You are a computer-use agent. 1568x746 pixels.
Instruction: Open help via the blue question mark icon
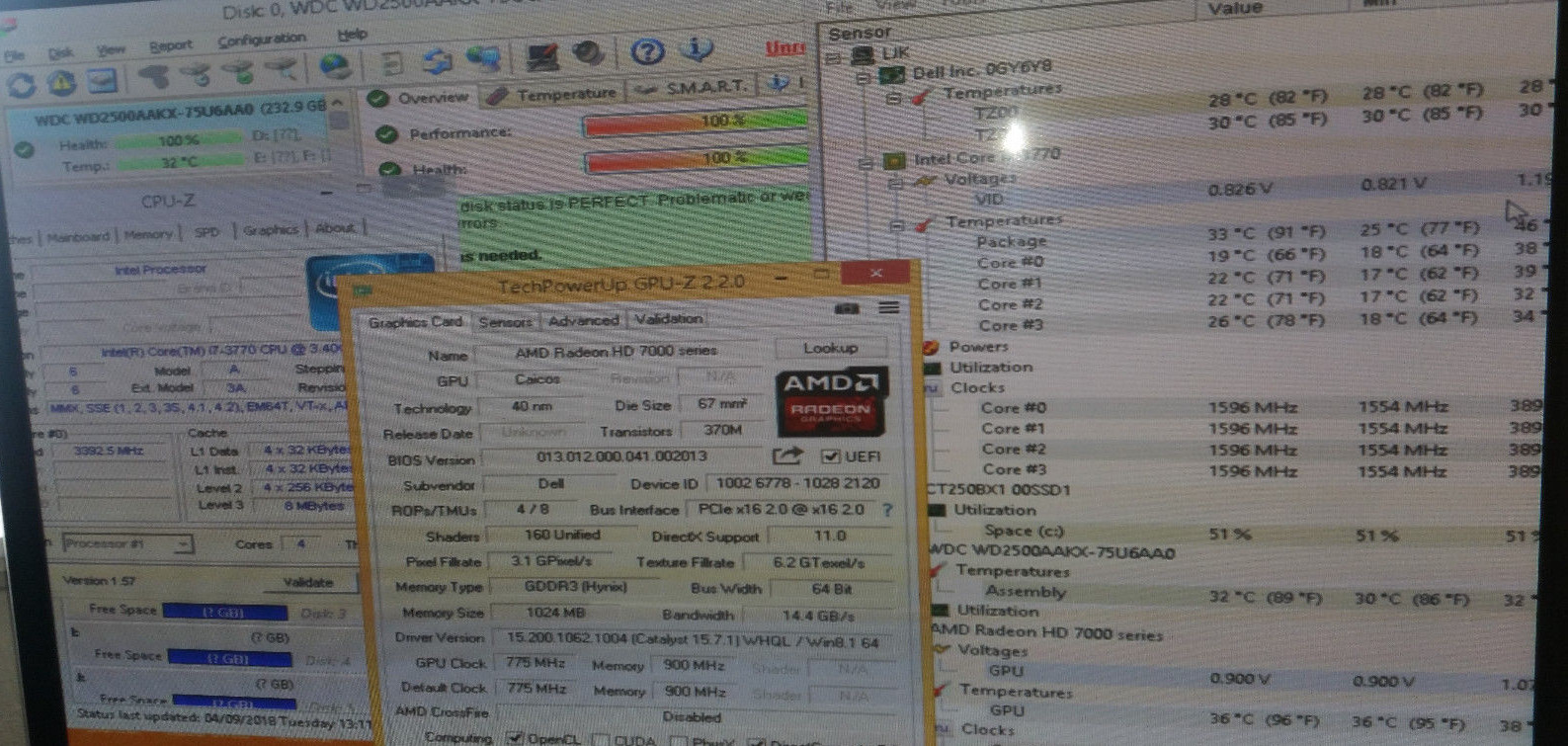click(x=647, y=50)
